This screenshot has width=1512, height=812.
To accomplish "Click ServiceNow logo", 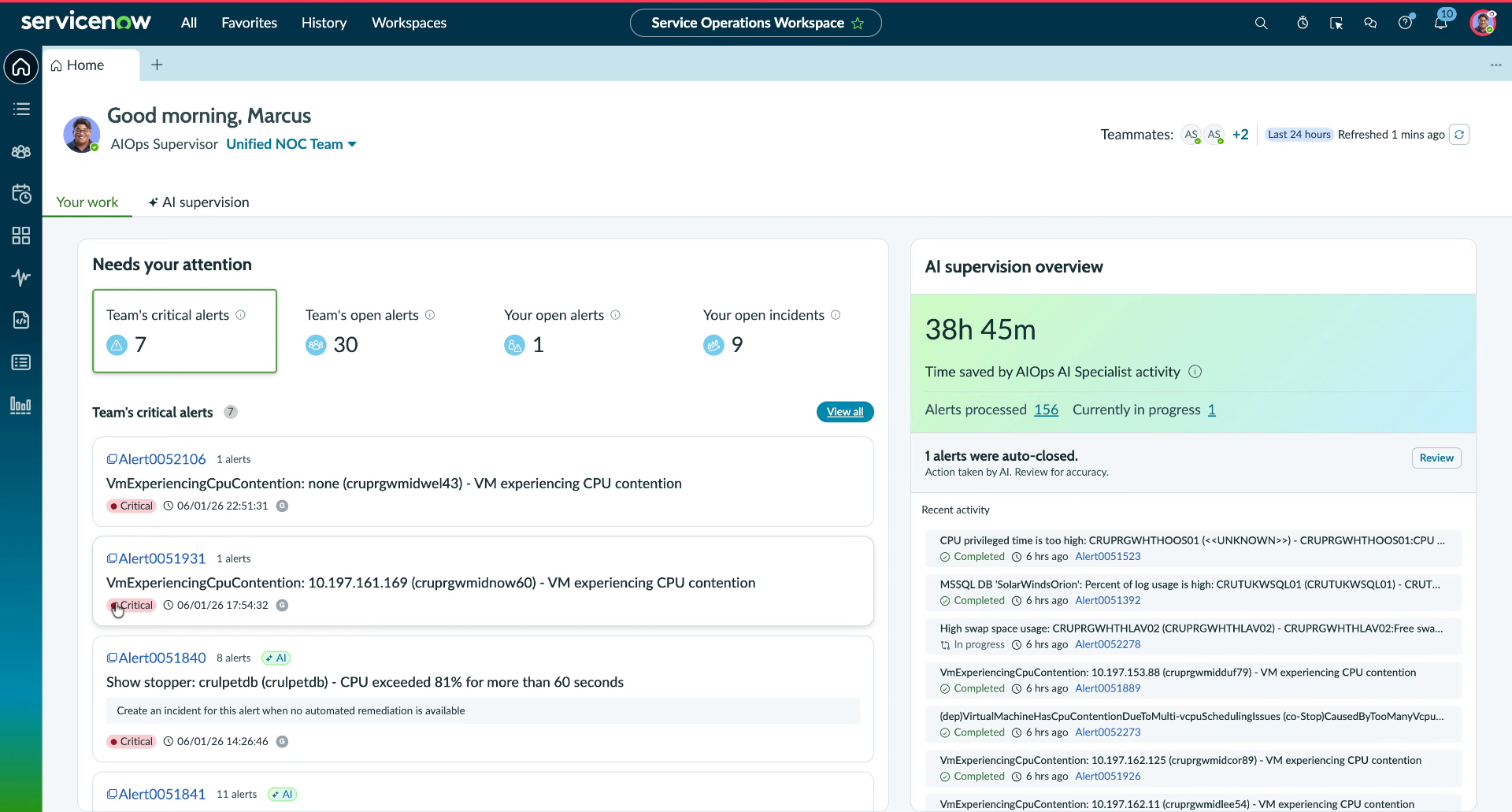I will (x=86, y=21).
